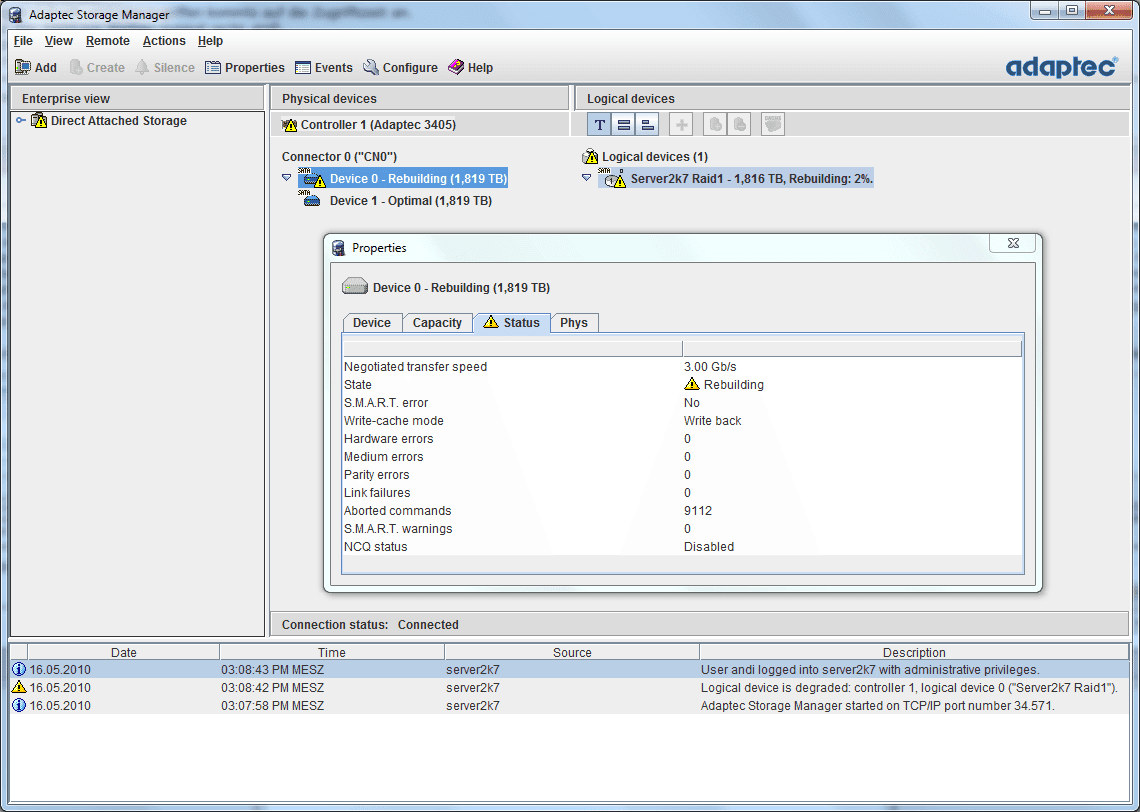
Task: Click the disabled remove hot-spare icon
Action: (739, 125)
